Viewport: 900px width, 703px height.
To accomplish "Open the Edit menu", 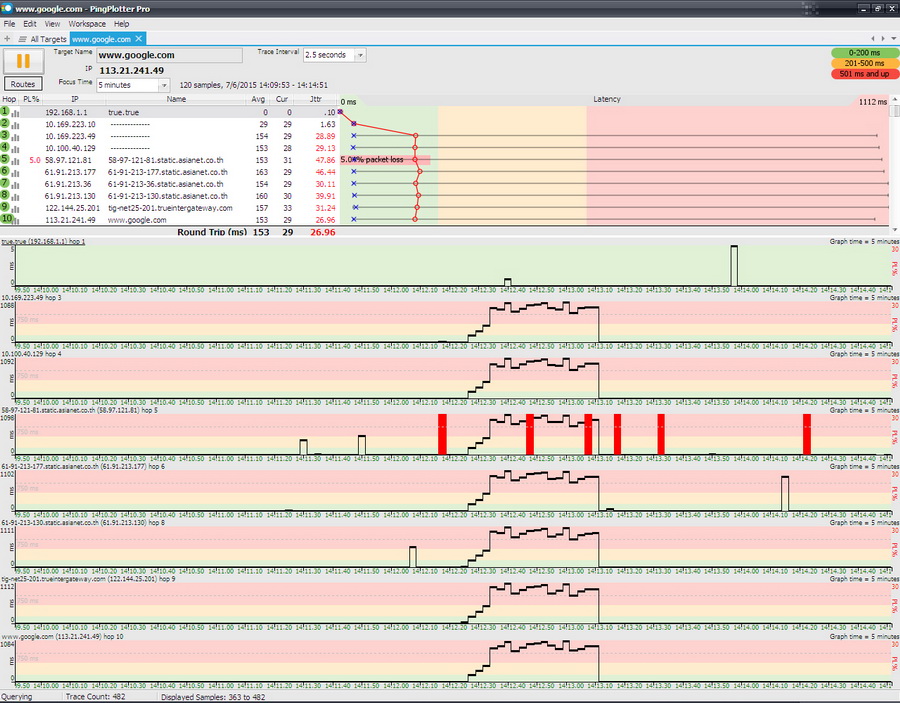I will tap(30, 23).
